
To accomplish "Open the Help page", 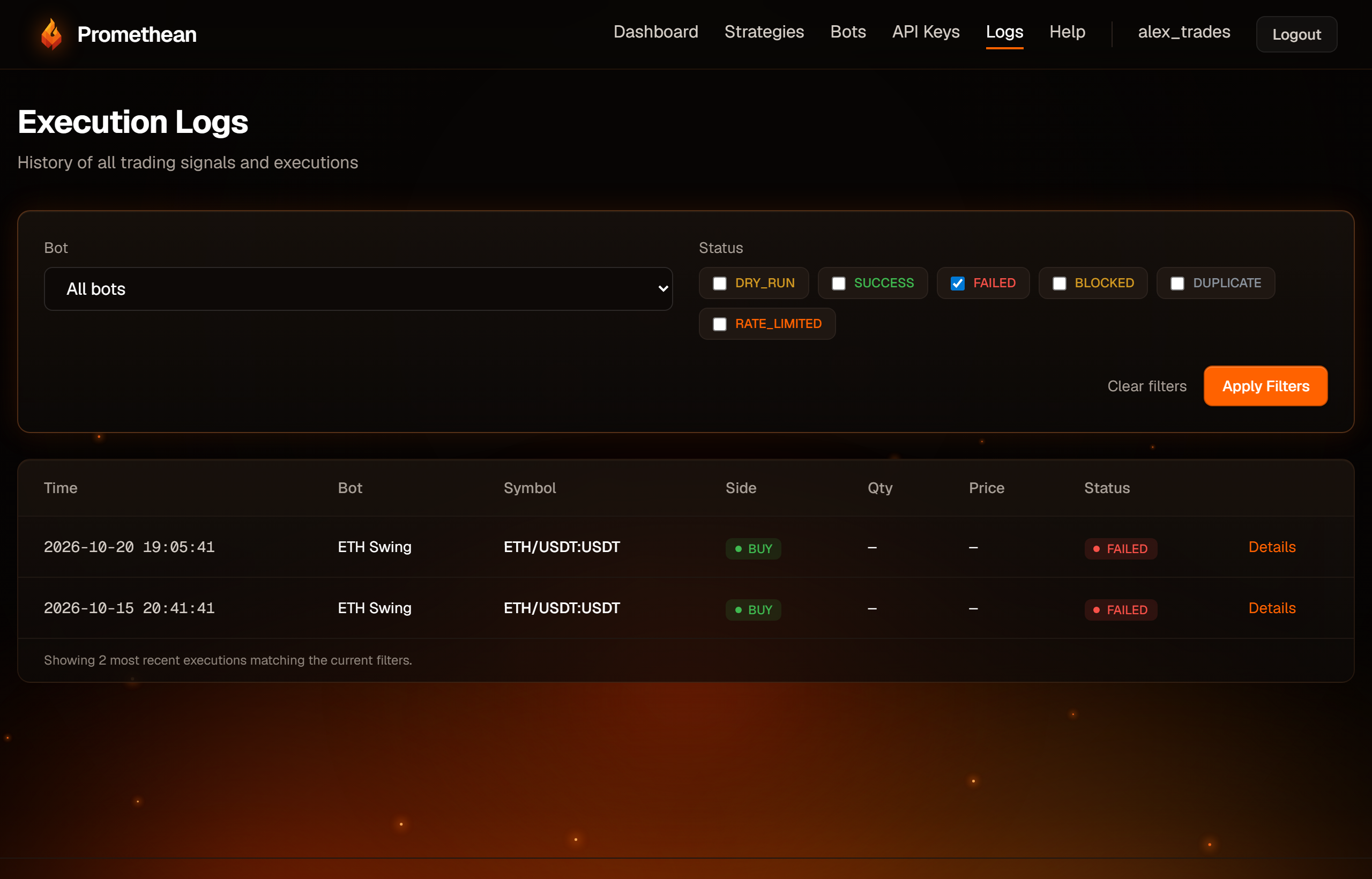I will [x=1067, y=32].
